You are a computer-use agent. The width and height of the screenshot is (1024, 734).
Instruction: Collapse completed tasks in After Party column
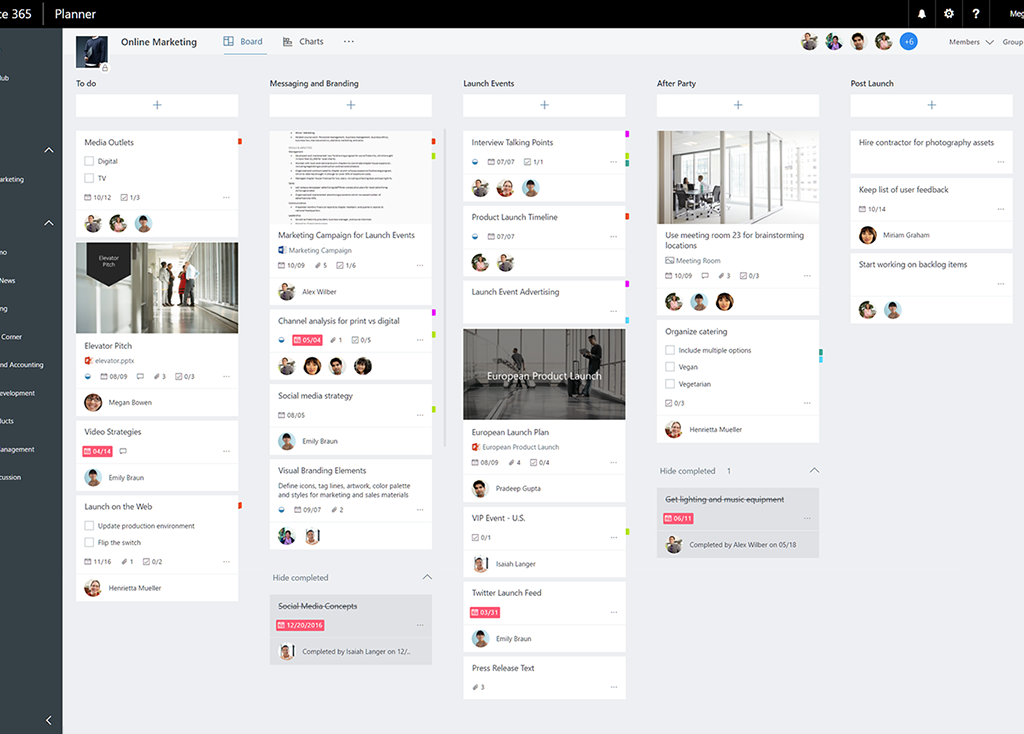(814, 471)
